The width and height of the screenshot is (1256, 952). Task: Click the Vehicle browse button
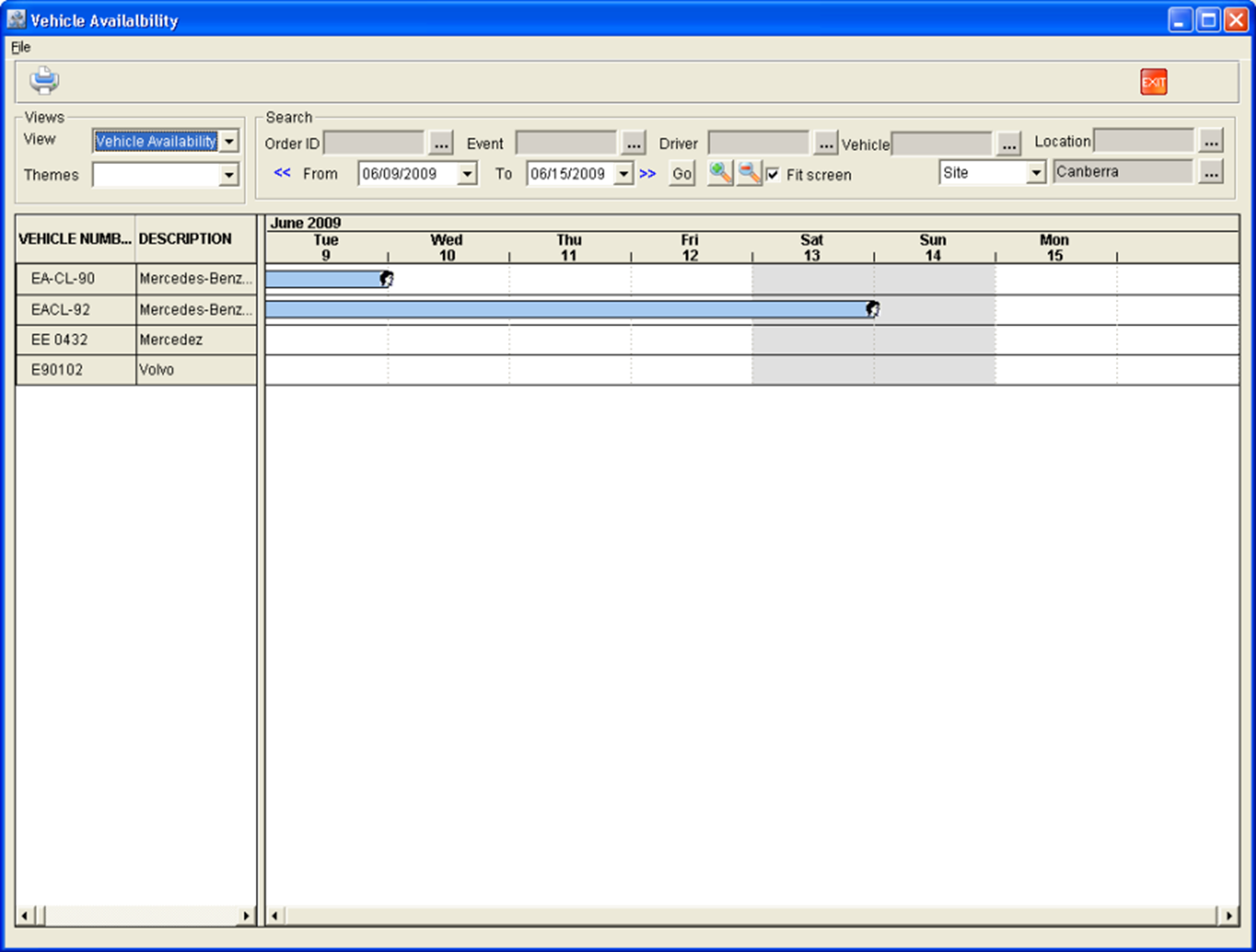1009,144
